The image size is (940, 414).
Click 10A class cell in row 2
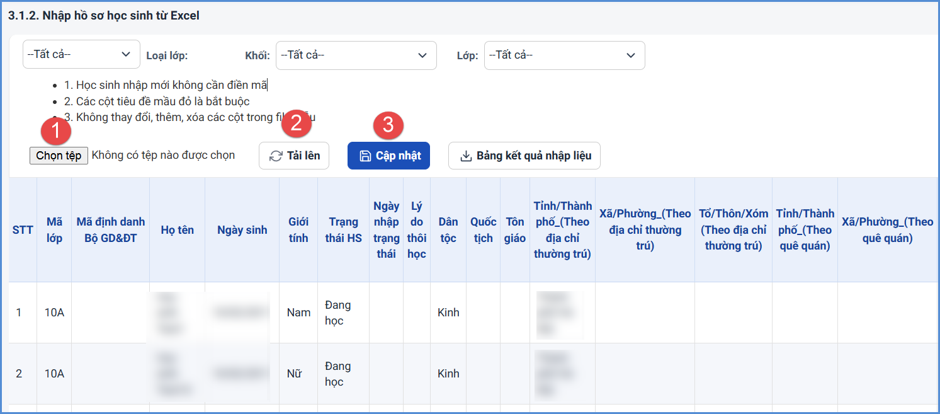pos(54,373)
